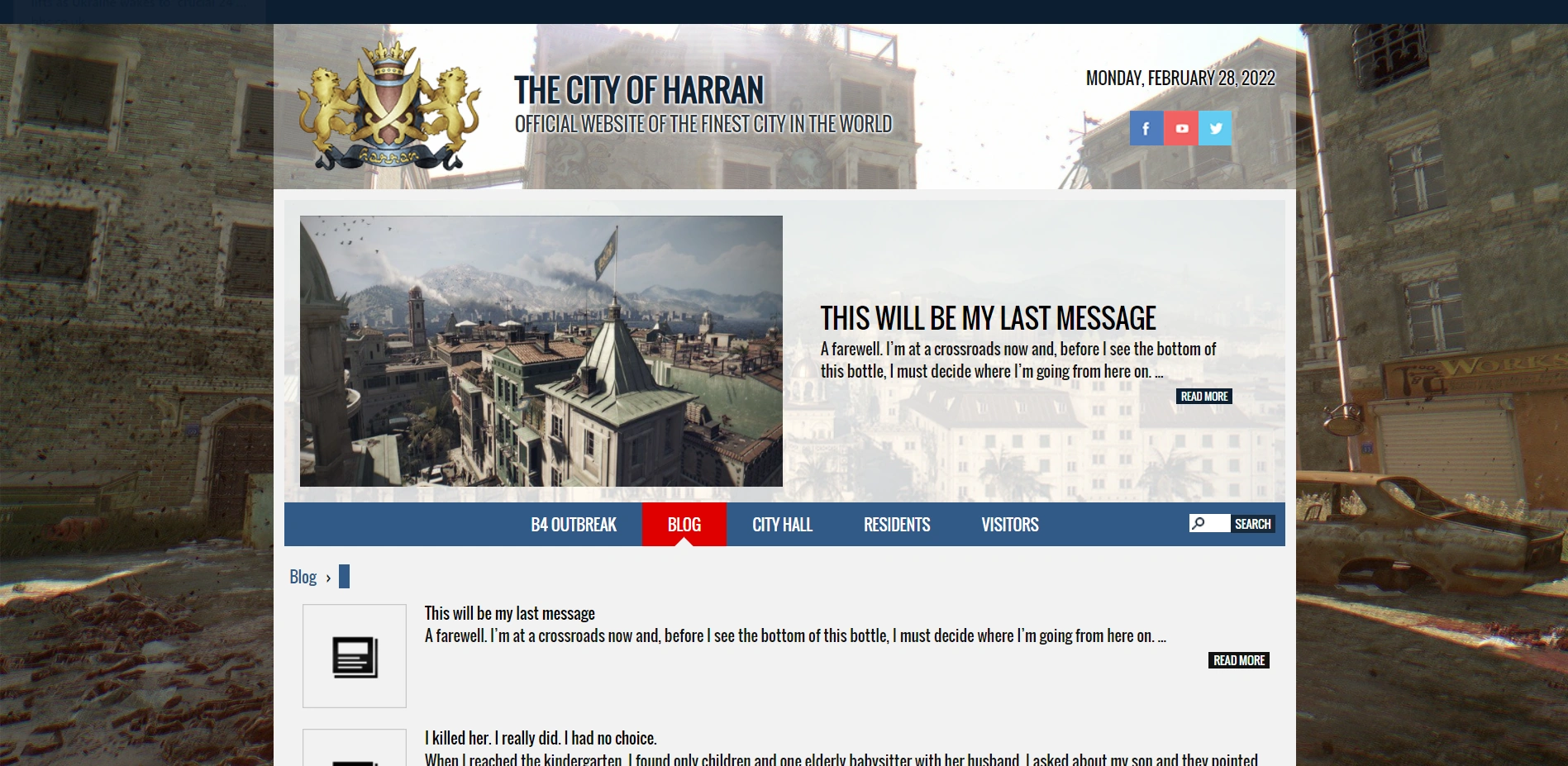Open the B4 Outbreak menu item

pyautogui.click(x=574, y=525)
